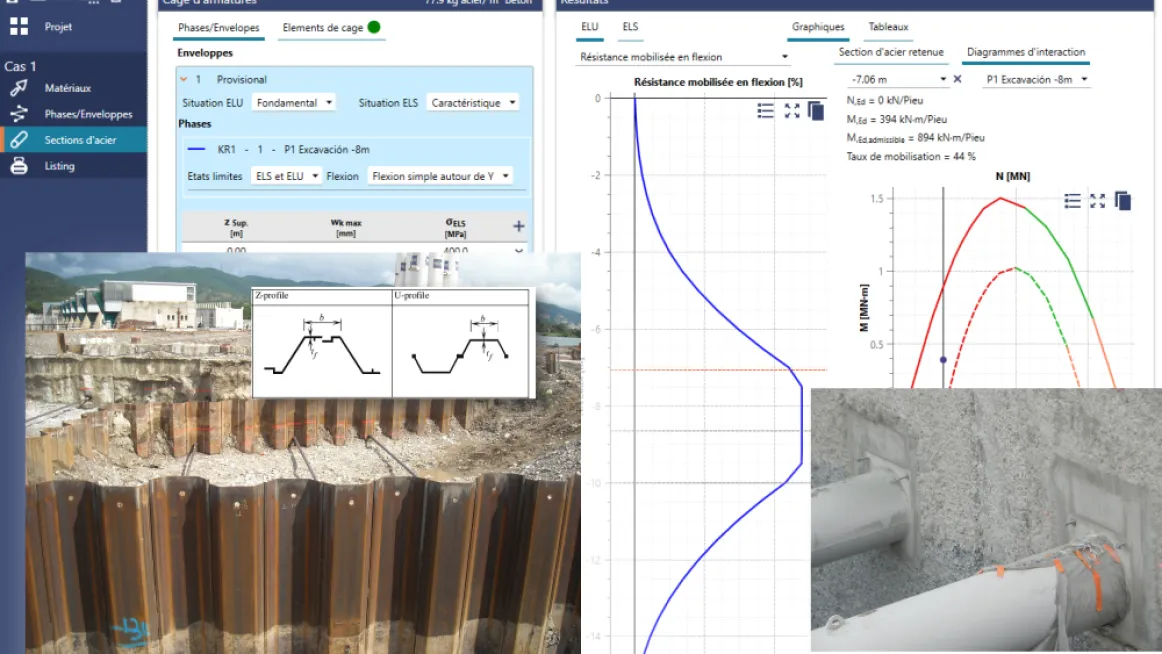Screen dimensions: 1162x654
Task: Open Situation ELU Fondamental dropdown
Action: 294,103
